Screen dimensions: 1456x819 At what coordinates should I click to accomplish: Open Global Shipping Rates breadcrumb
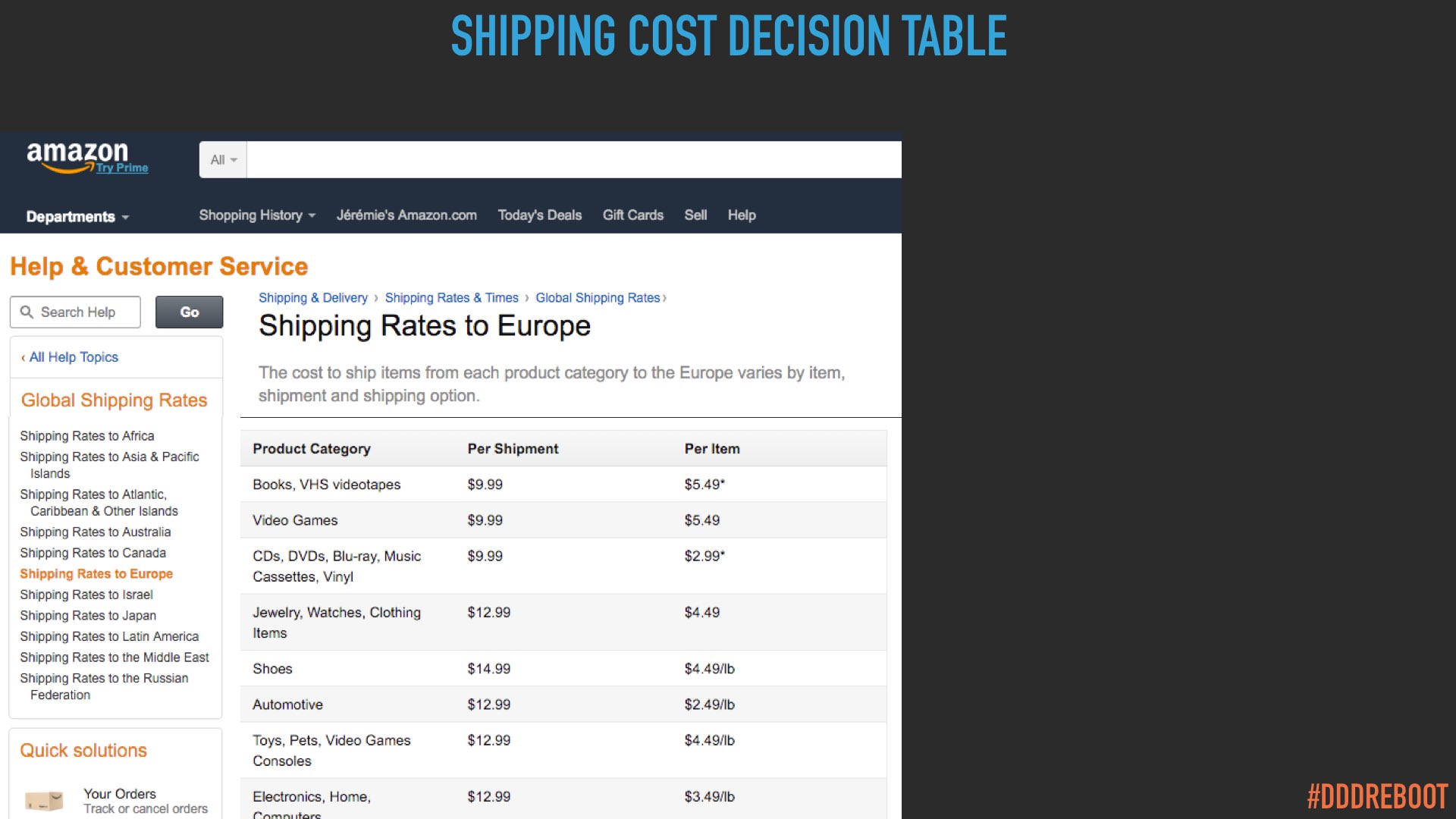(x=598, y=298)
